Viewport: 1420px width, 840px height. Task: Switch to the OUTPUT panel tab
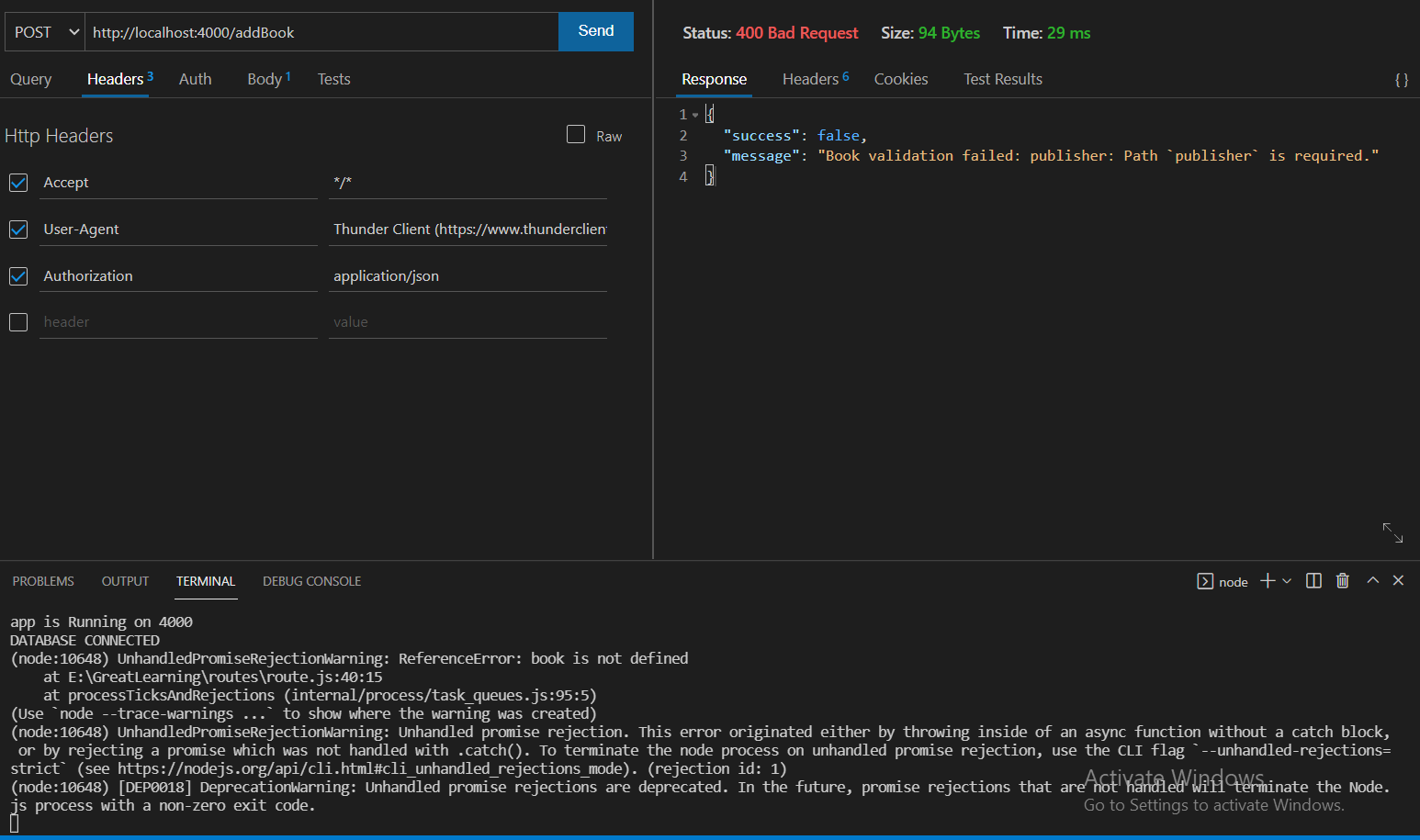click(x=125, y=581)
